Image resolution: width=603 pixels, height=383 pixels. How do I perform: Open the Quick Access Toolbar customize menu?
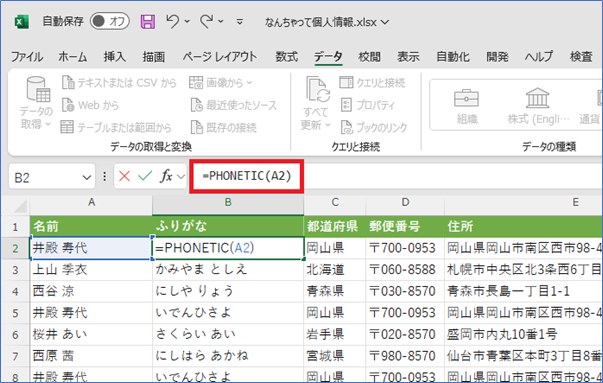240,22
